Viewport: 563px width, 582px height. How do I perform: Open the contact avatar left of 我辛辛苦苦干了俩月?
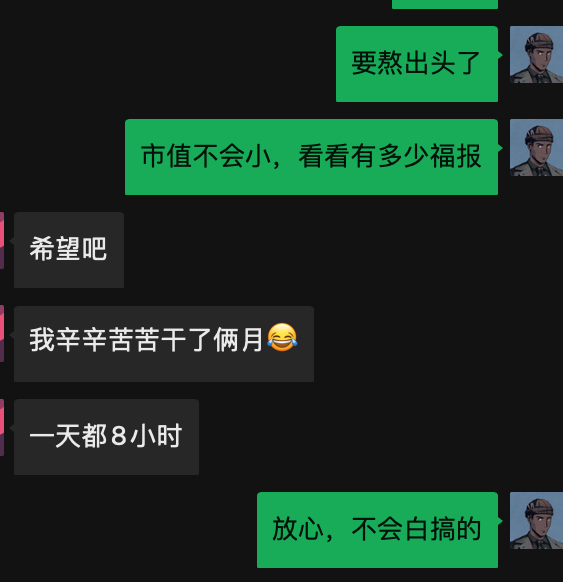coord(2,333)
